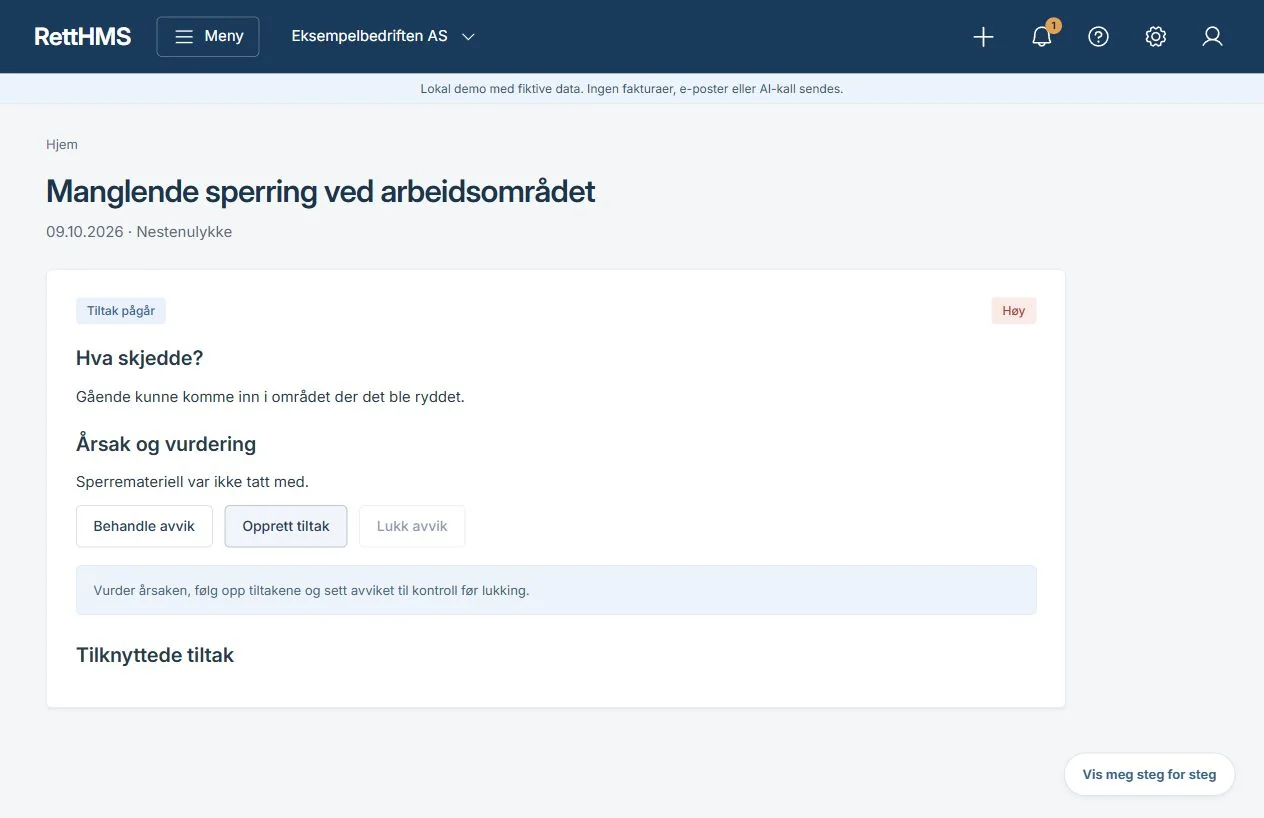Click the Behandle avvik button
1264x818 pixels.
click(x=144, y=526)
